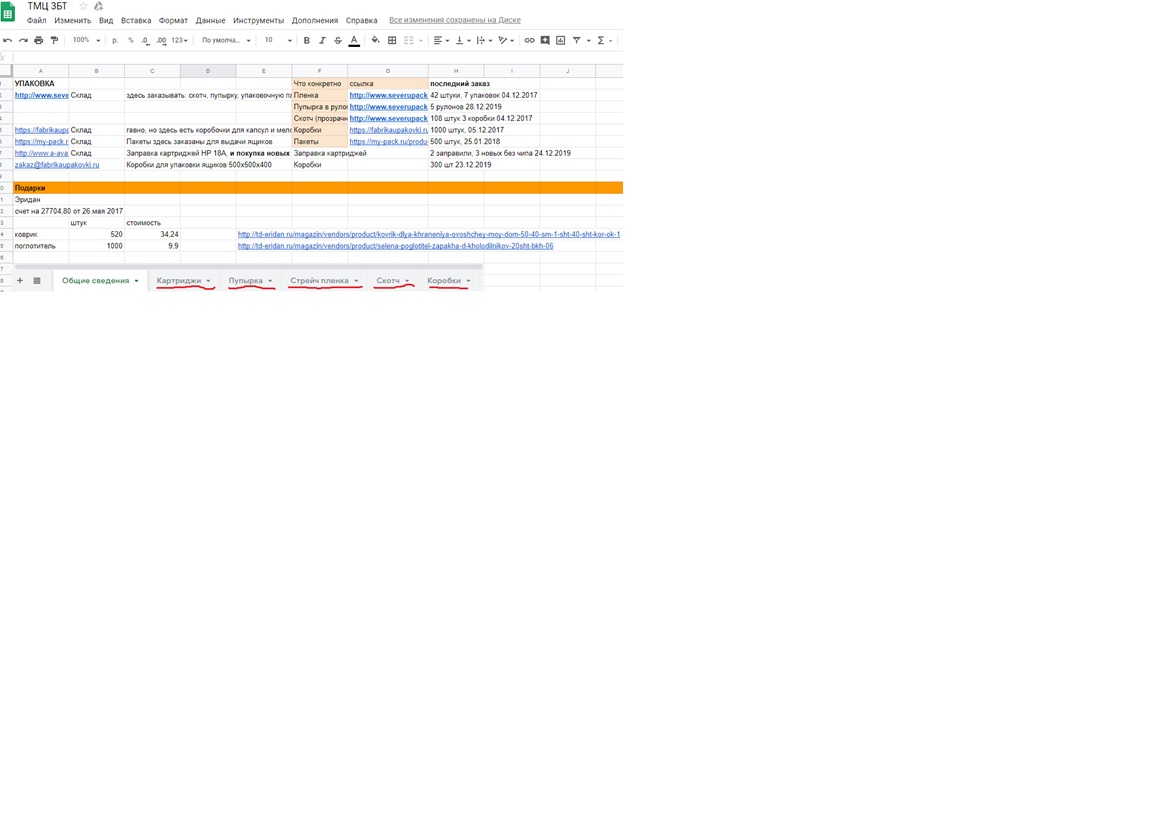Expand the font size 10 dropdown
Screen dimensions: 1154x818
coord(278,41)
